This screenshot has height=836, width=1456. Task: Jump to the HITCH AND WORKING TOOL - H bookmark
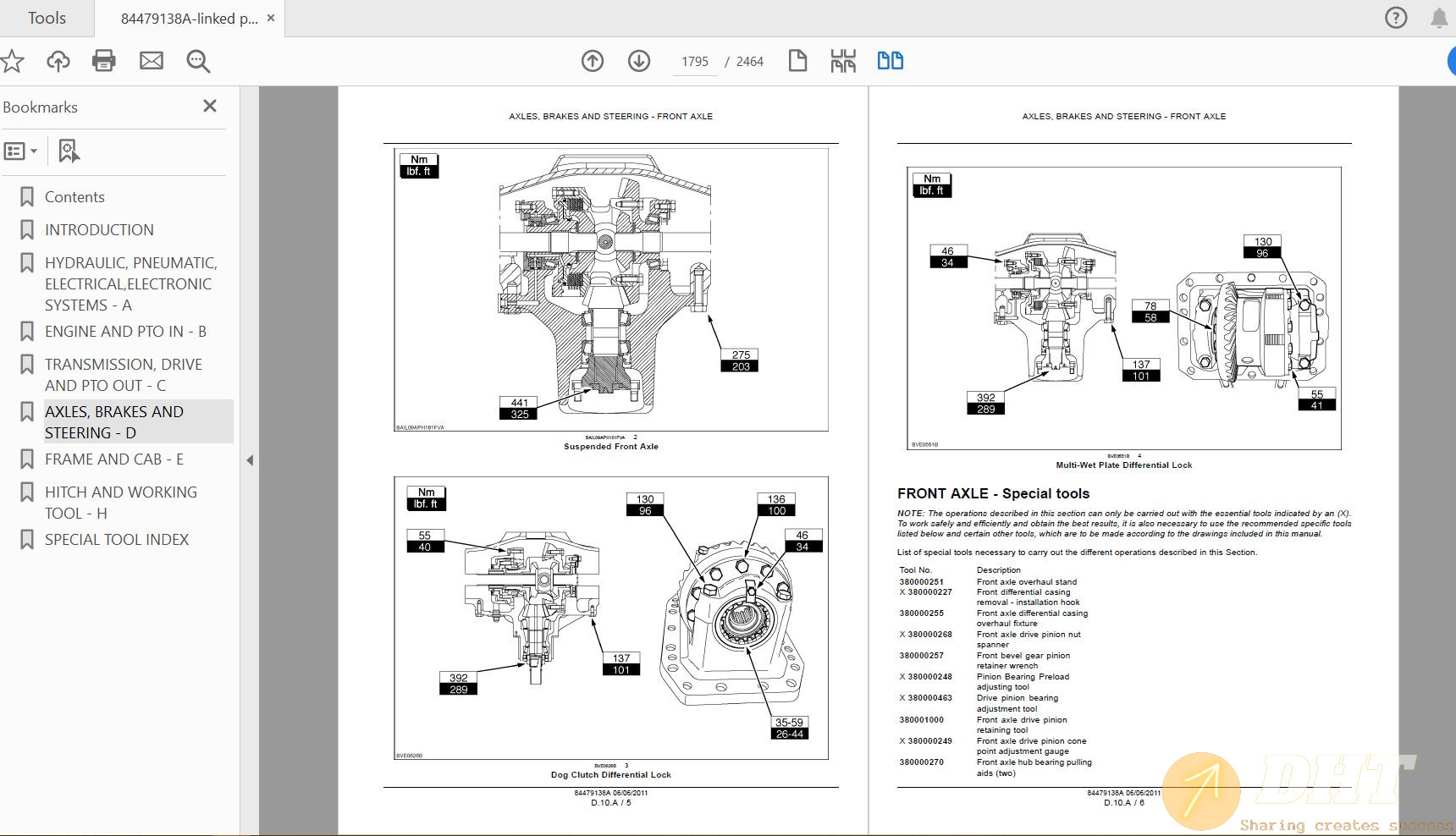click(121, 503)
